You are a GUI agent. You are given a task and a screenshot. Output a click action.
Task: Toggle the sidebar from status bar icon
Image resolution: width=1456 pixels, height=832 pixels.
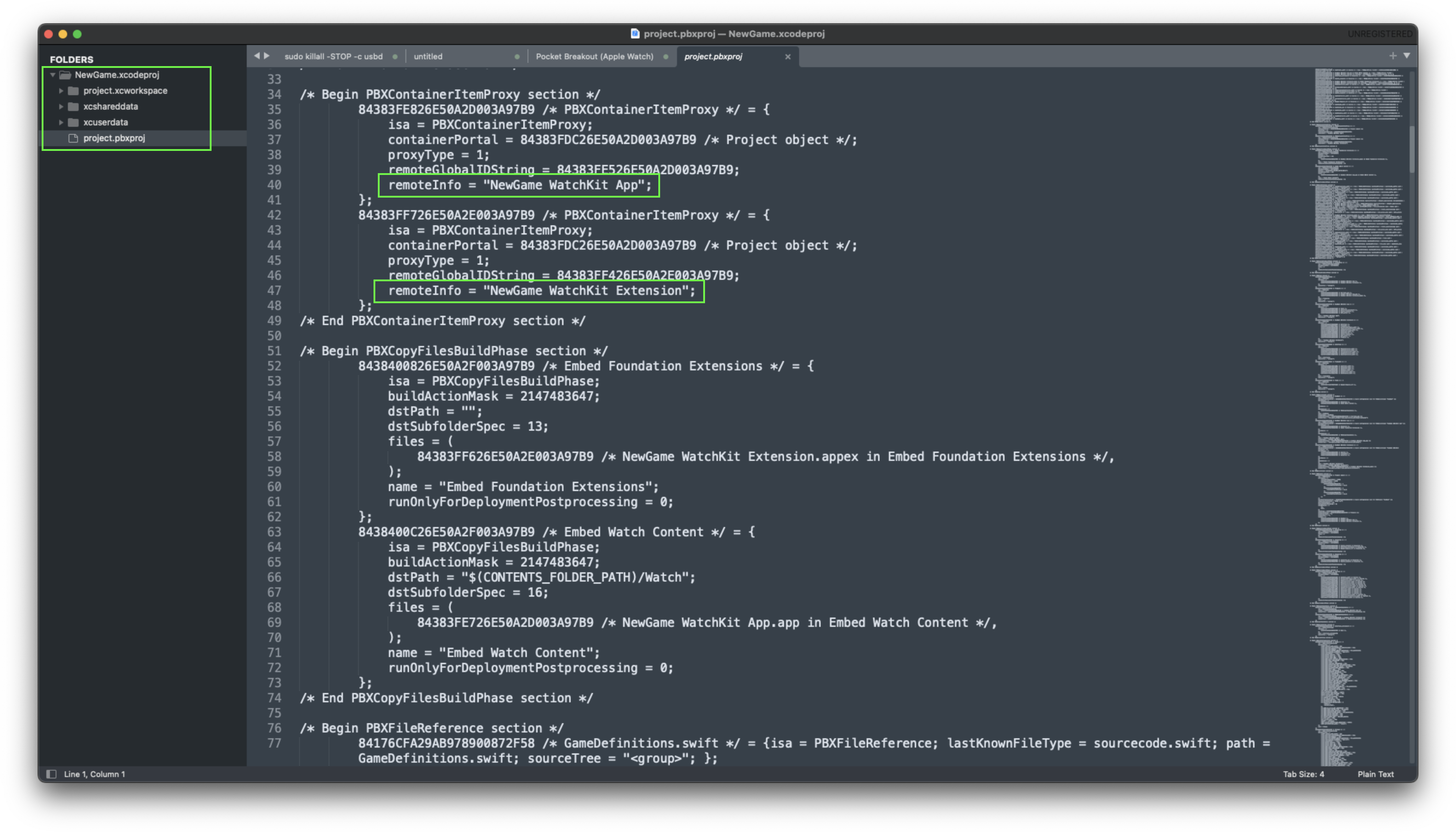(51, 774)
